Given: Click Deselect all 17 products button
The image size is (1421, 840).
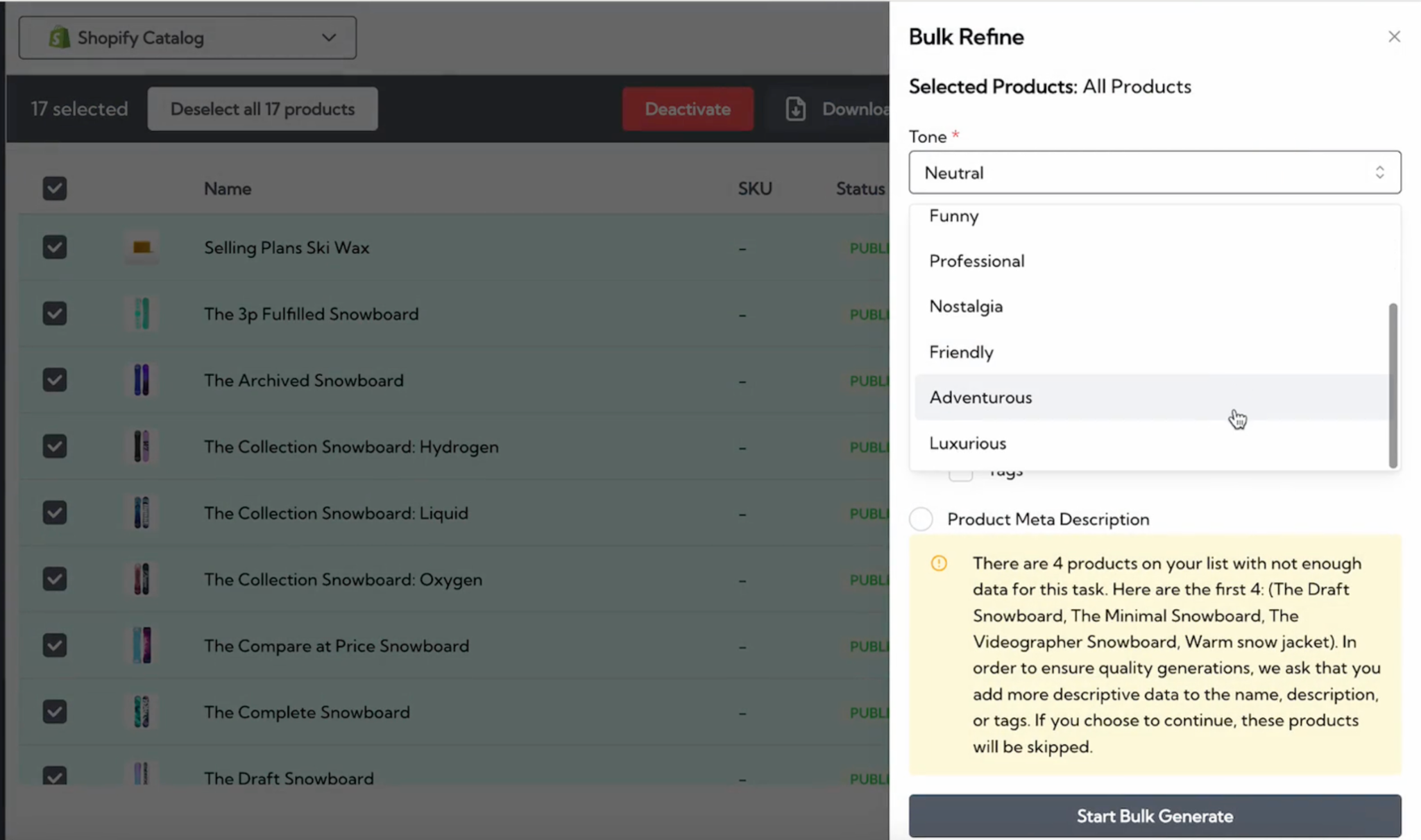Looking at the screenshot, I should pyautogui.click(x=263, y=109).
